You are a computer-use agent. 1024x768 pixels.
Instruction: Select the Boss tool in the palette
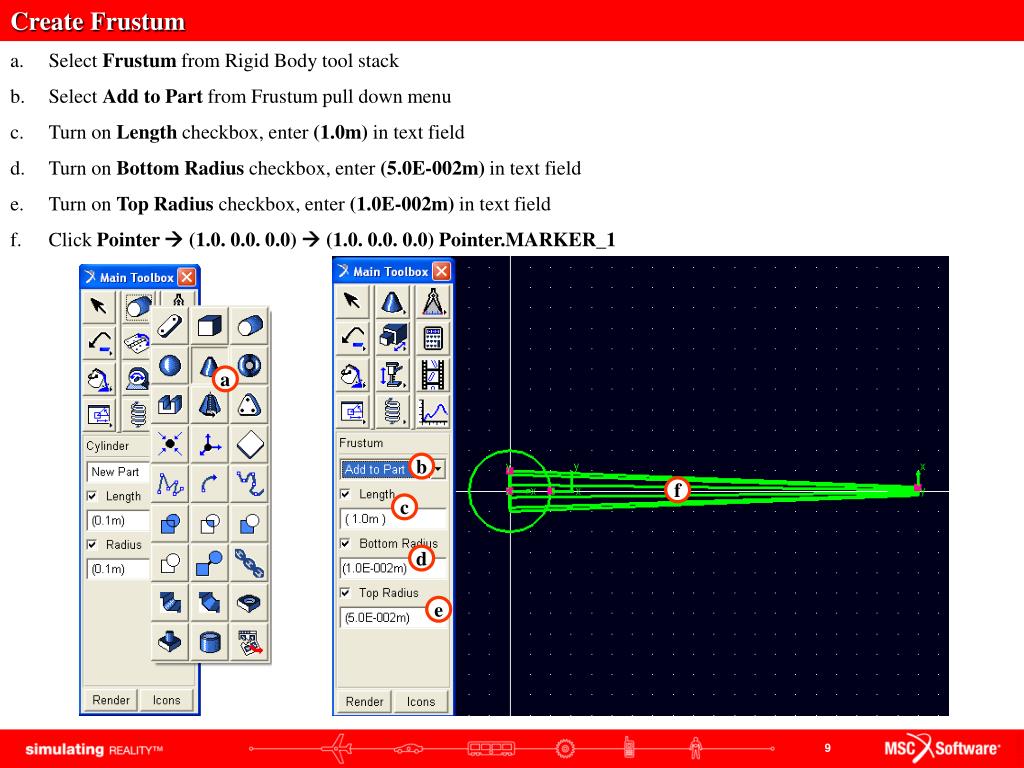pos(170,642)
